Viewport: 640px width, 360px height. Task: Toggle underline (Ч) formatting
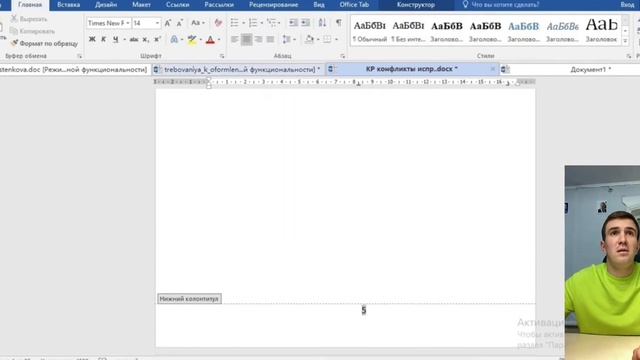coord(116,39)
